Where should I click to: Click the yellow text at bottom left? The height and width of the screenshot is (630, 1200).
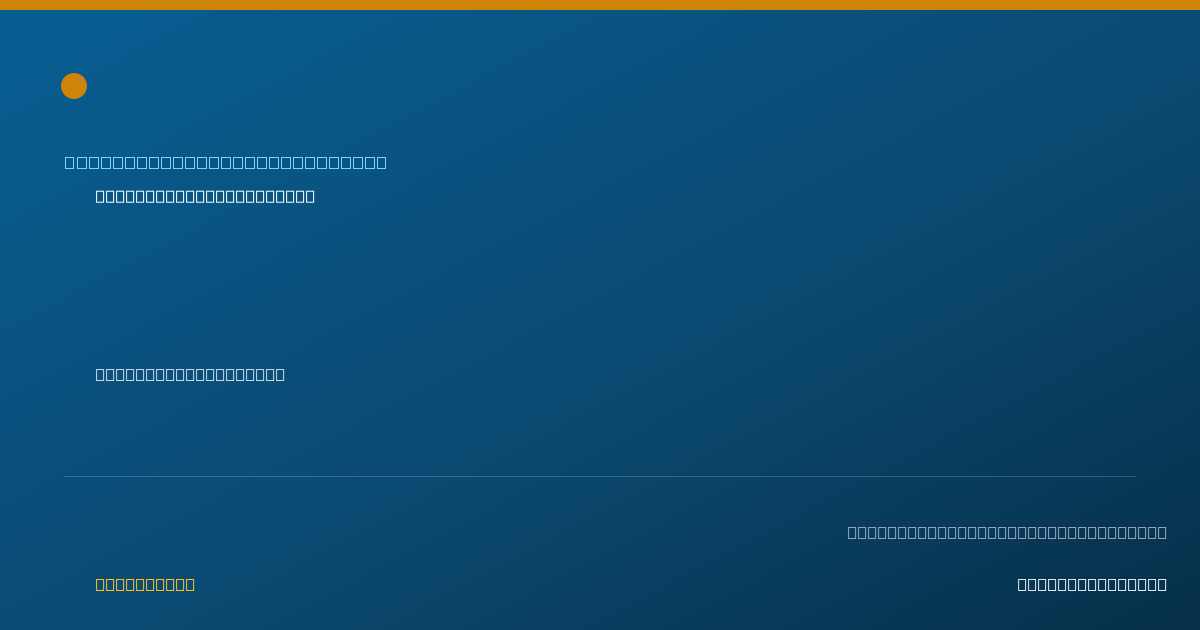click(x=145, y=584)
